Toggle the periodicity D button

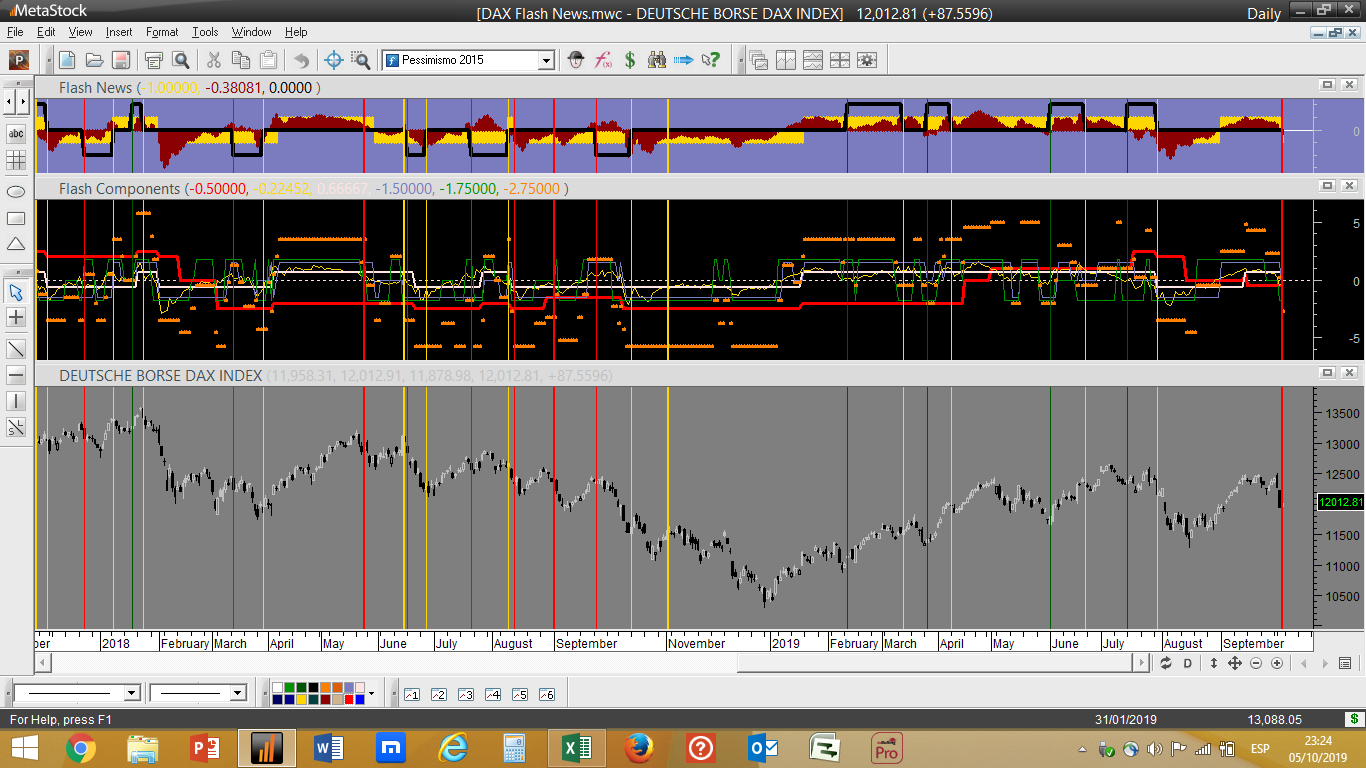click(x=1188, y=663)
